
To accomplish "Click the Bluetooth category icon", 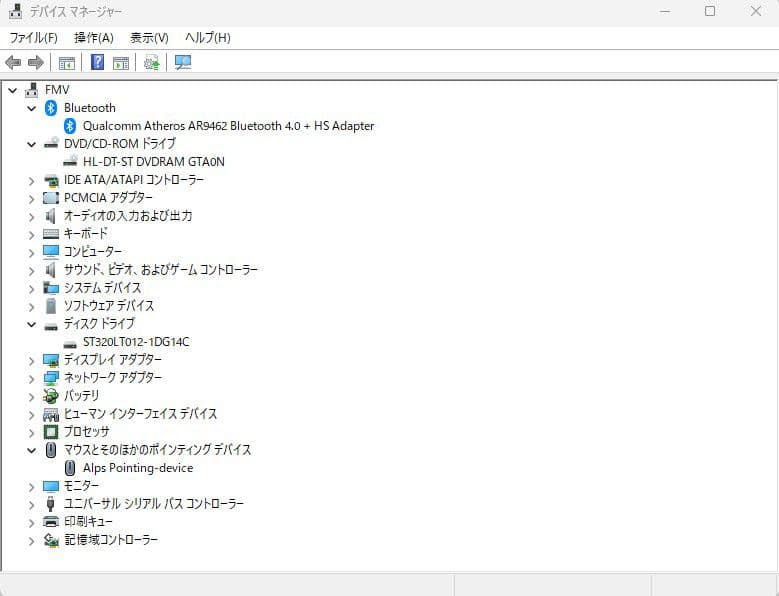I will (51, 108).
